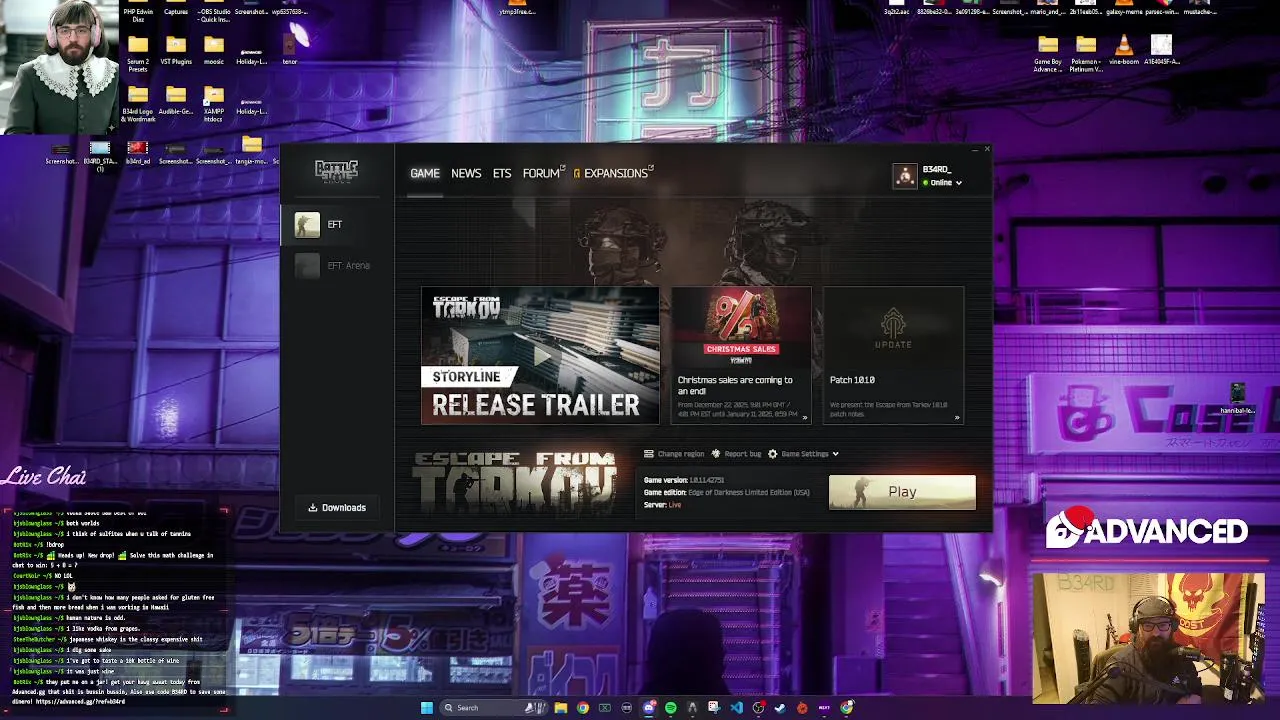Open Discord from the taskbar
This screenshot has height=720, width=1280.
[x=649, y=708]
